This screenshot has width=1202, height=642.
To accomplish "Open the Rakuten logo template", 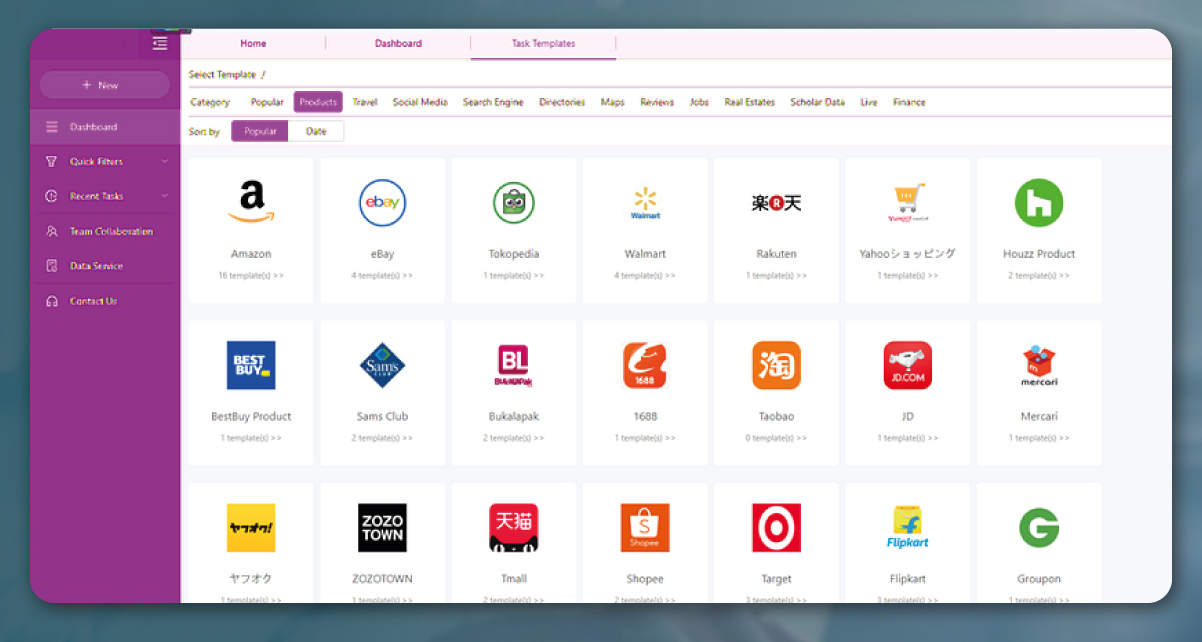I will 776,203.
